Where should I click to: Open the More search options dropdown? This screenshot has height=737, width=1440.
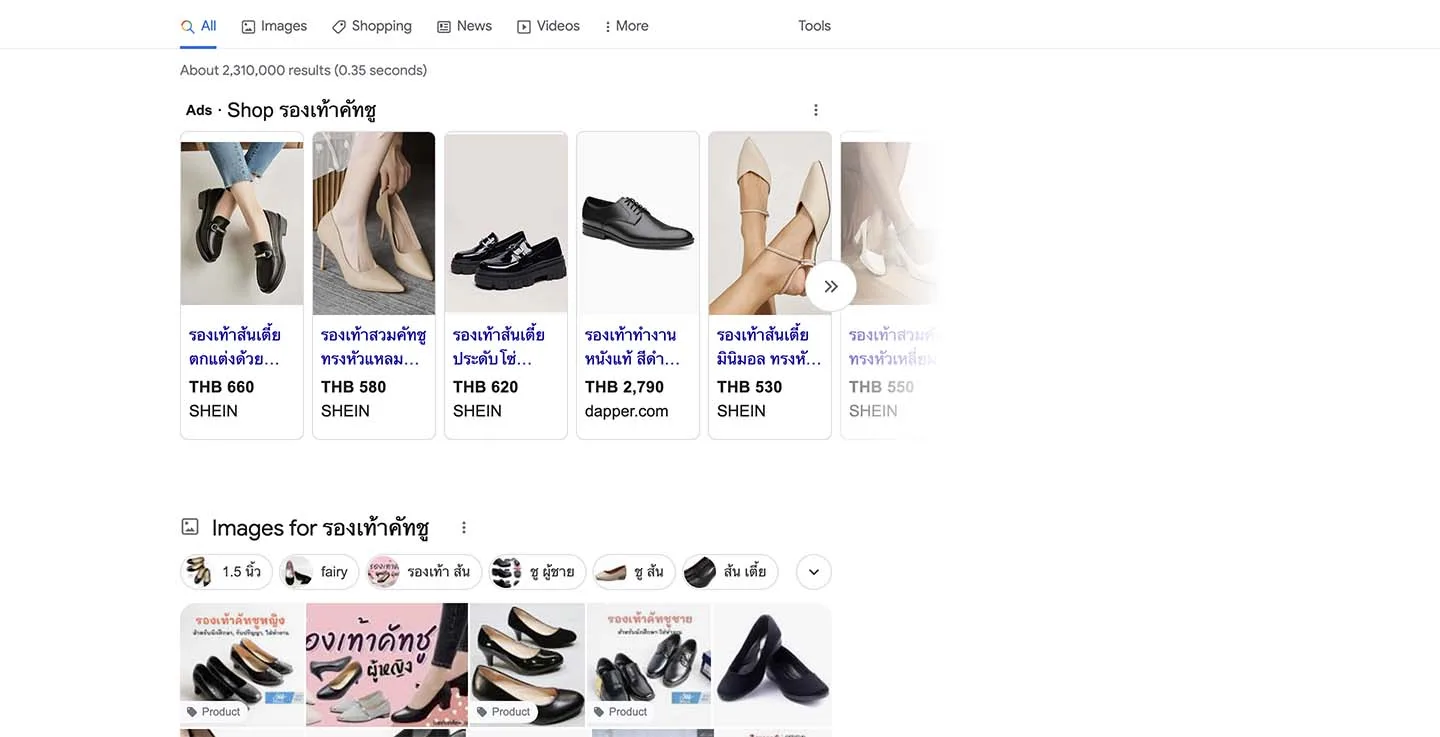point(625,25)
